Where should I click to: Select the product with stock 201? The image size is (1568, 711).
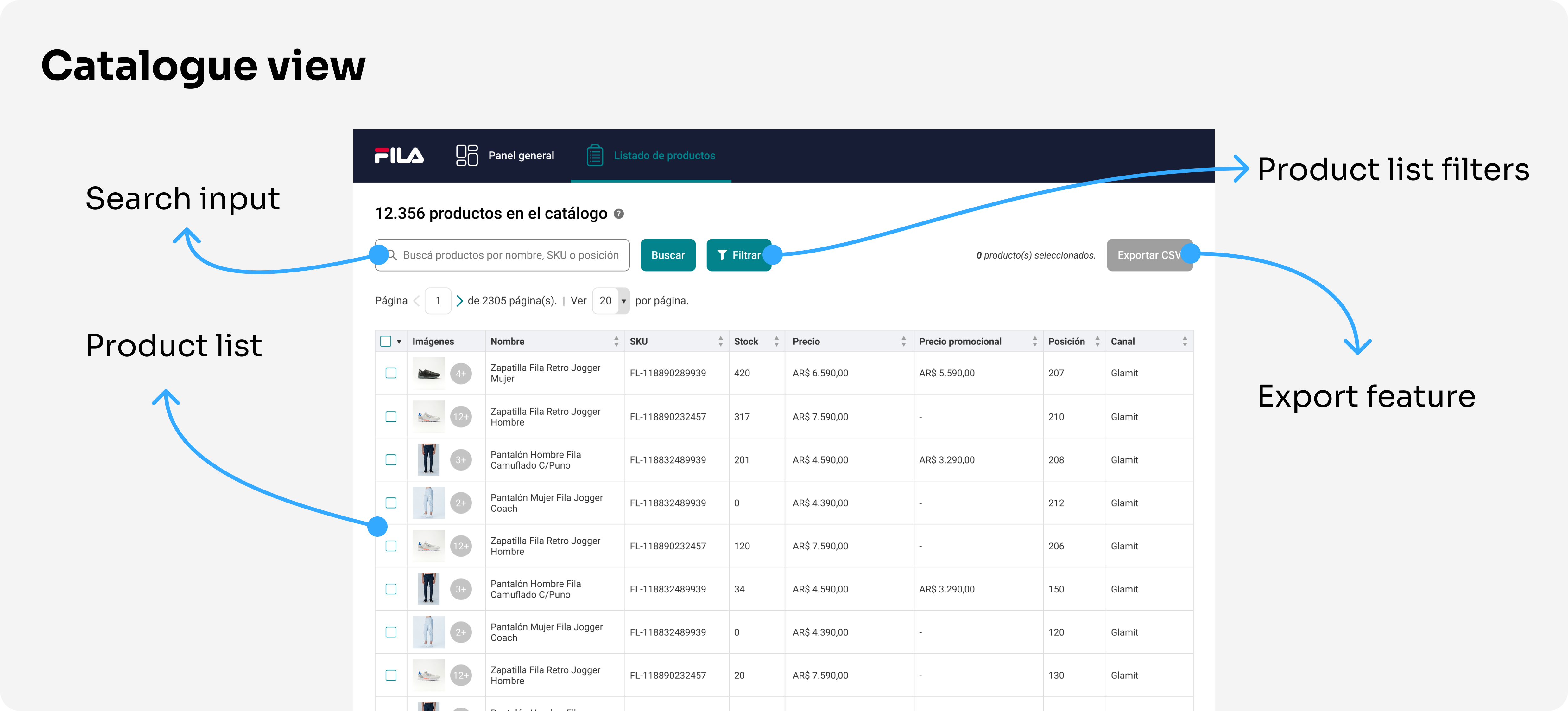[x=391, y=460]
